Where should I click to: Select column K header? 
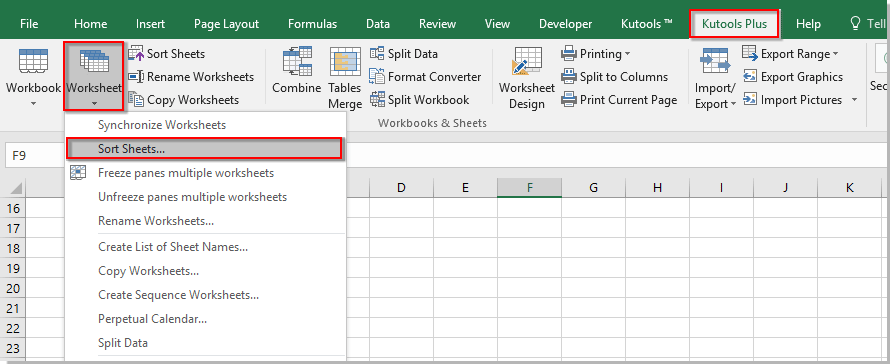click(x=850, y=187)
